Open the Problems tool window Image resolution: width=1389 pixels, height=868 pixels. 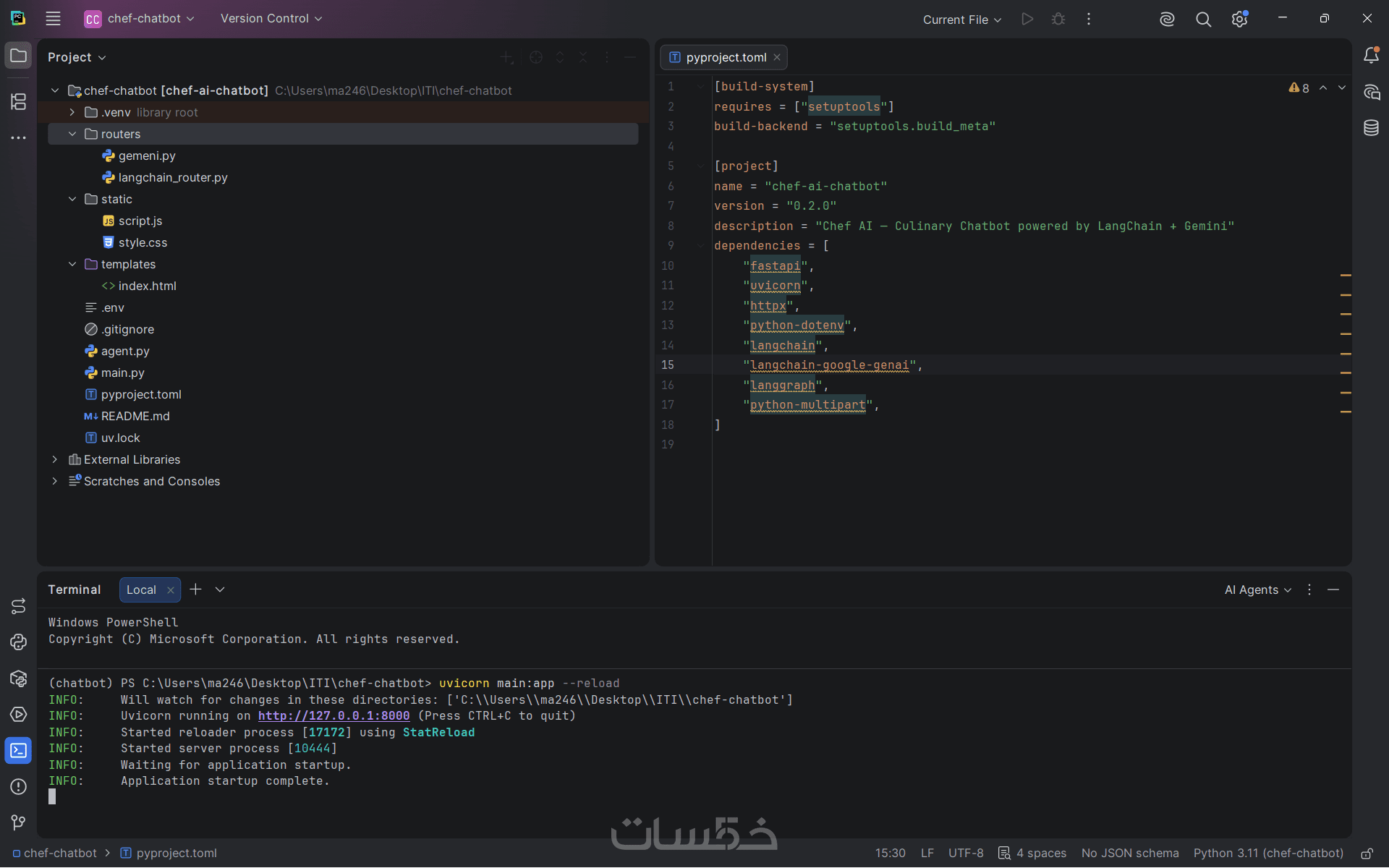18,787
